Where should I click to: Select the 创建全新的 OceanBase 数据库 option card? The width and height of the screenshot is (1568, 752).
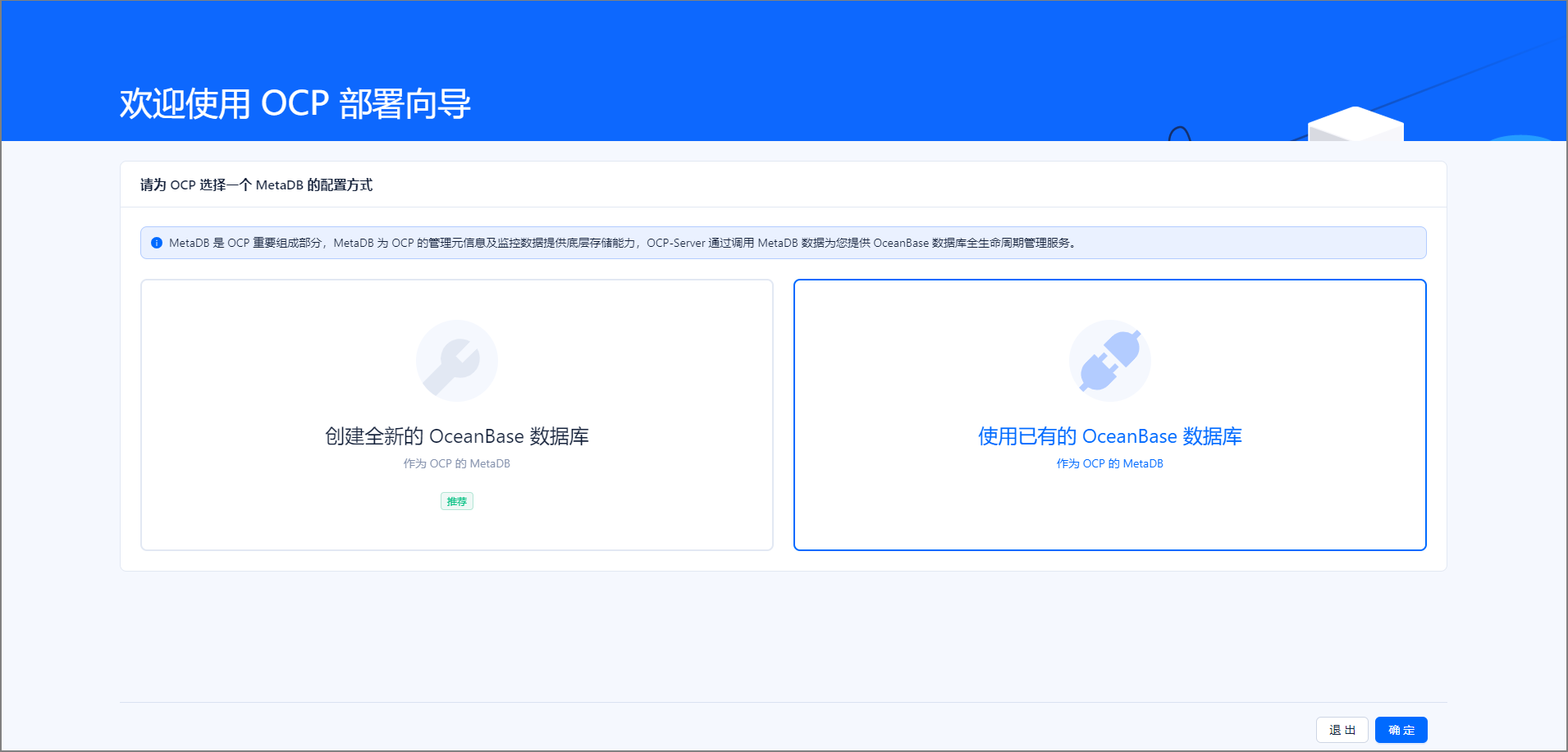click(x=456, y=414)
